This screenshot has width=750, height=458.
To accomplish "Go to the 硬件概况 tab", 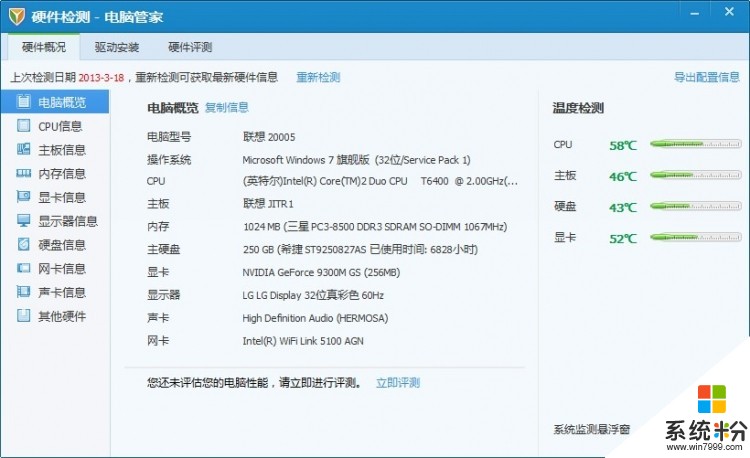I will 44,47.
